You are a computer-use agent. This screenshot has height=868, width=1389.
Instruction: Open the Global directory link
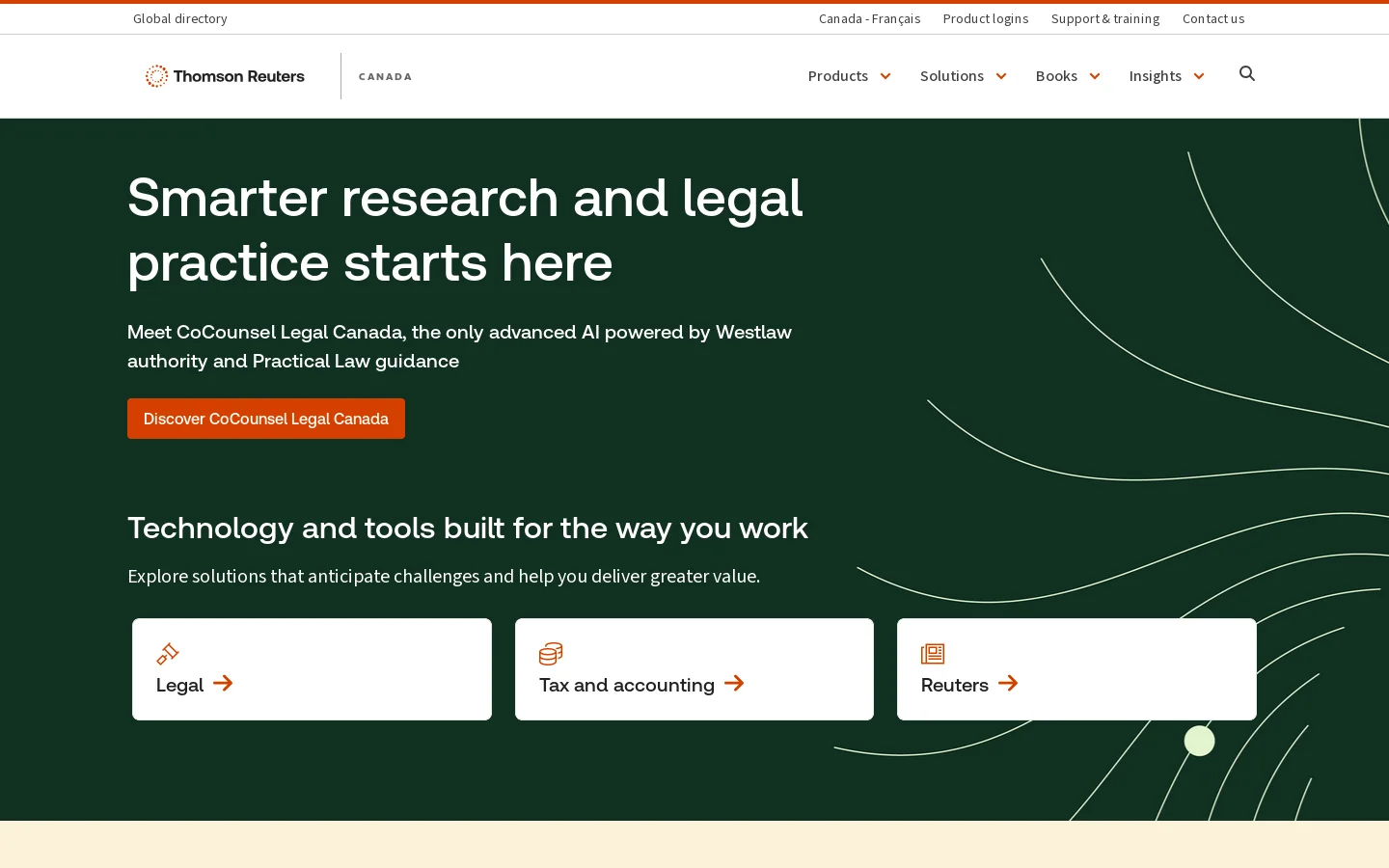click(180, 18)
